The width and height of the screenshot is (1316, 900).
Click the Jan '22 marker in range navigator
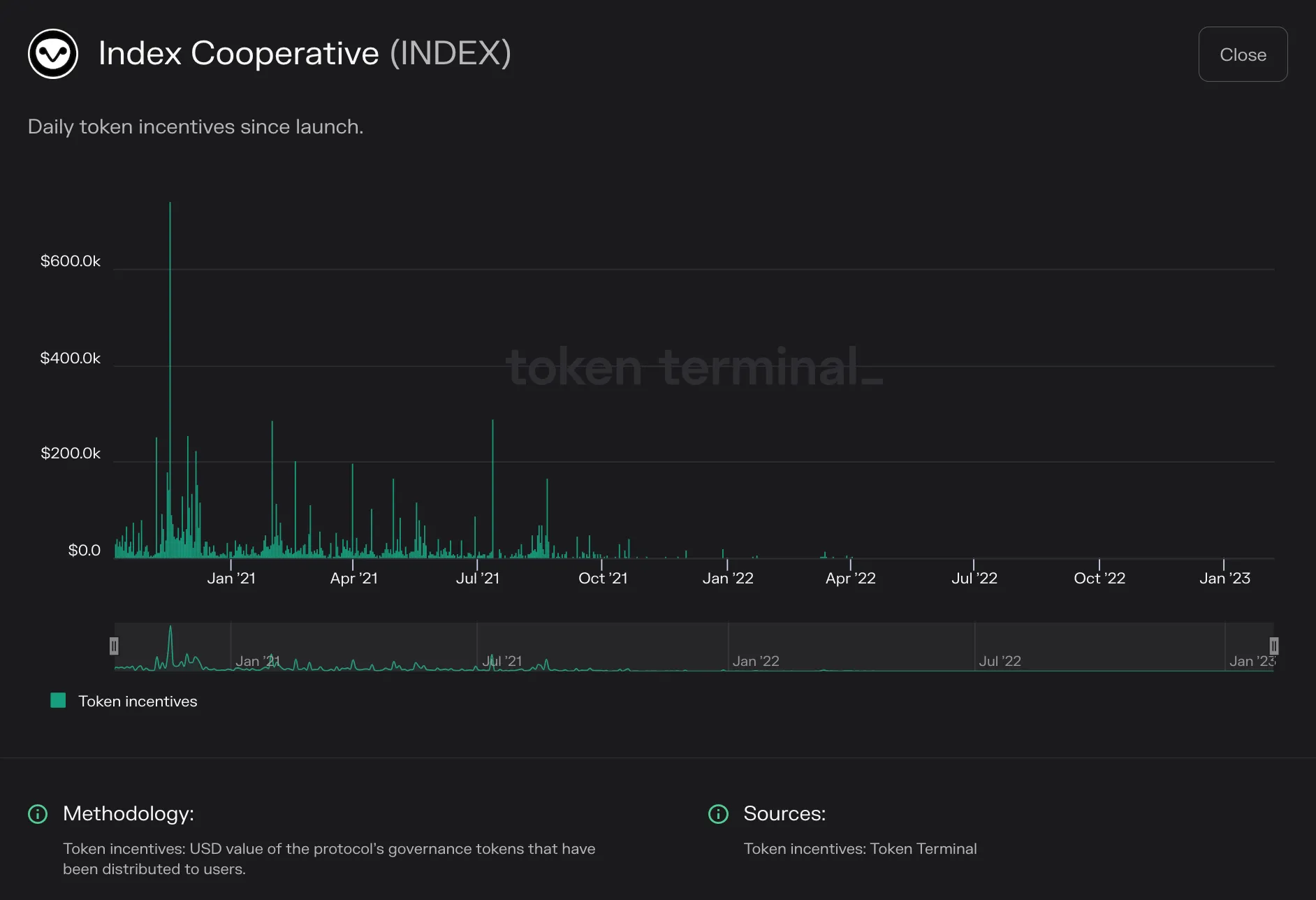click(x=756, y=661)
